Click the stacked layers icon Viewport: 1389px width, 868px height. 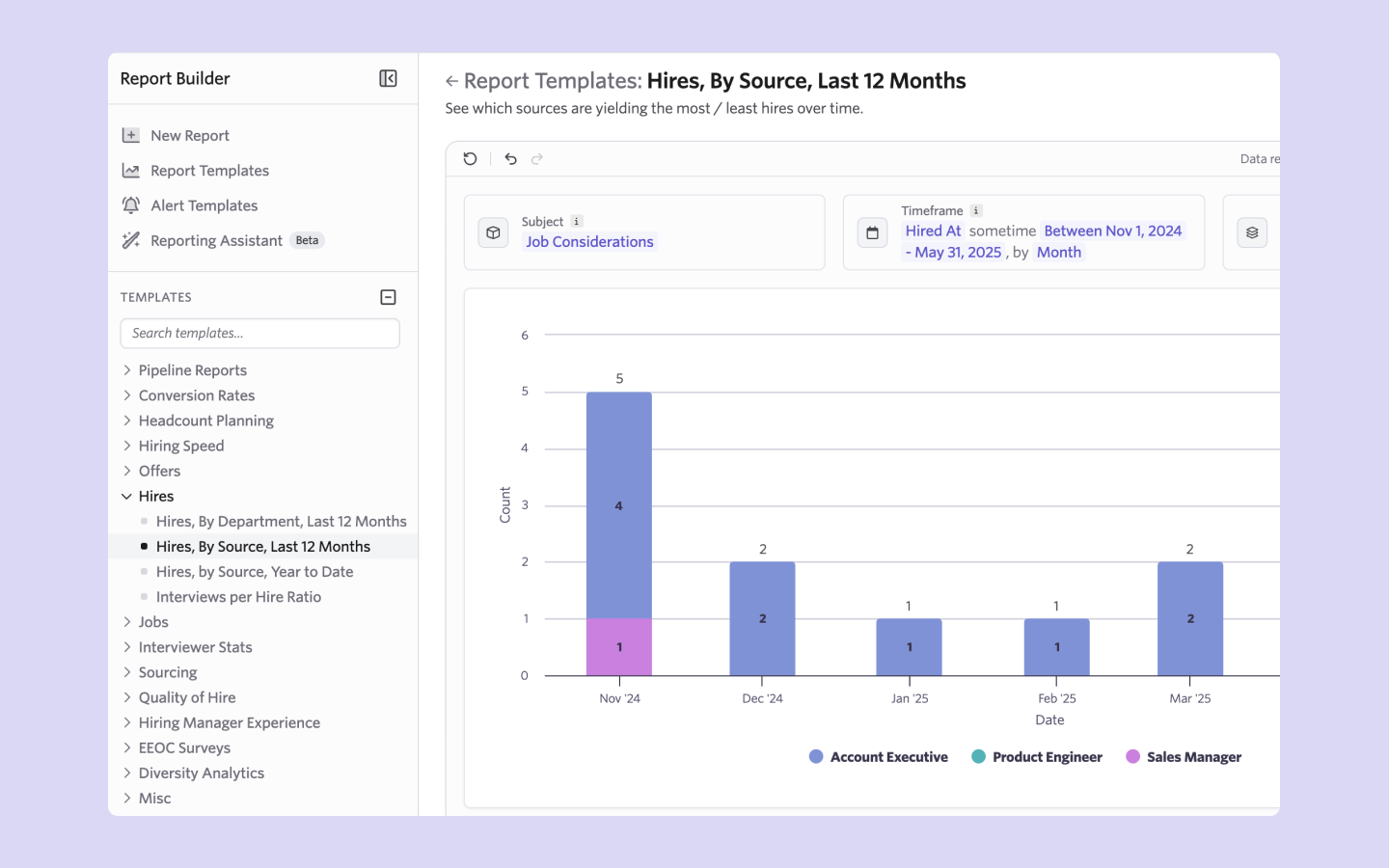click(x=1251, y=232)
